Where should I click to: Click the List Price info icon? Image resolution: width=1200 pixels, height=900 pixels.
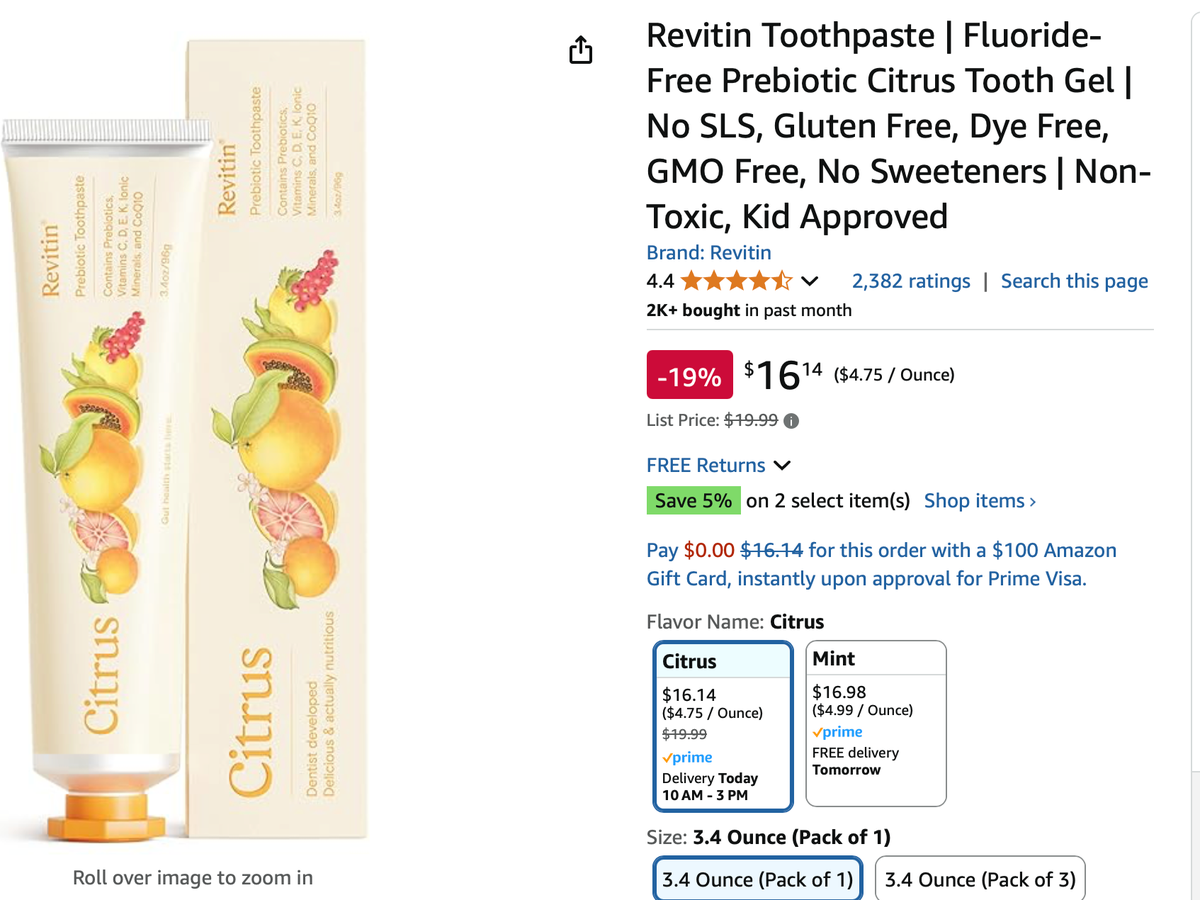point(791,421)
